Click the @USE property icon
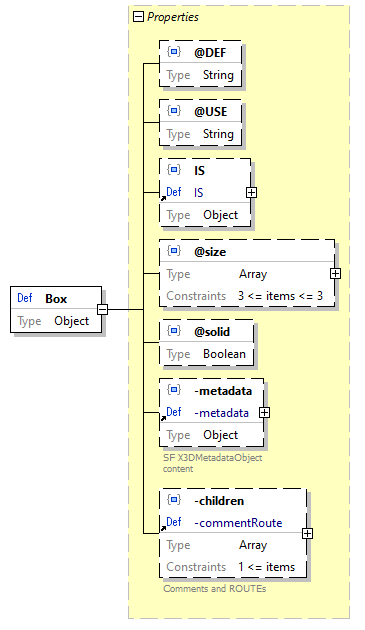 pyautogui.click(x=174, y=110)
